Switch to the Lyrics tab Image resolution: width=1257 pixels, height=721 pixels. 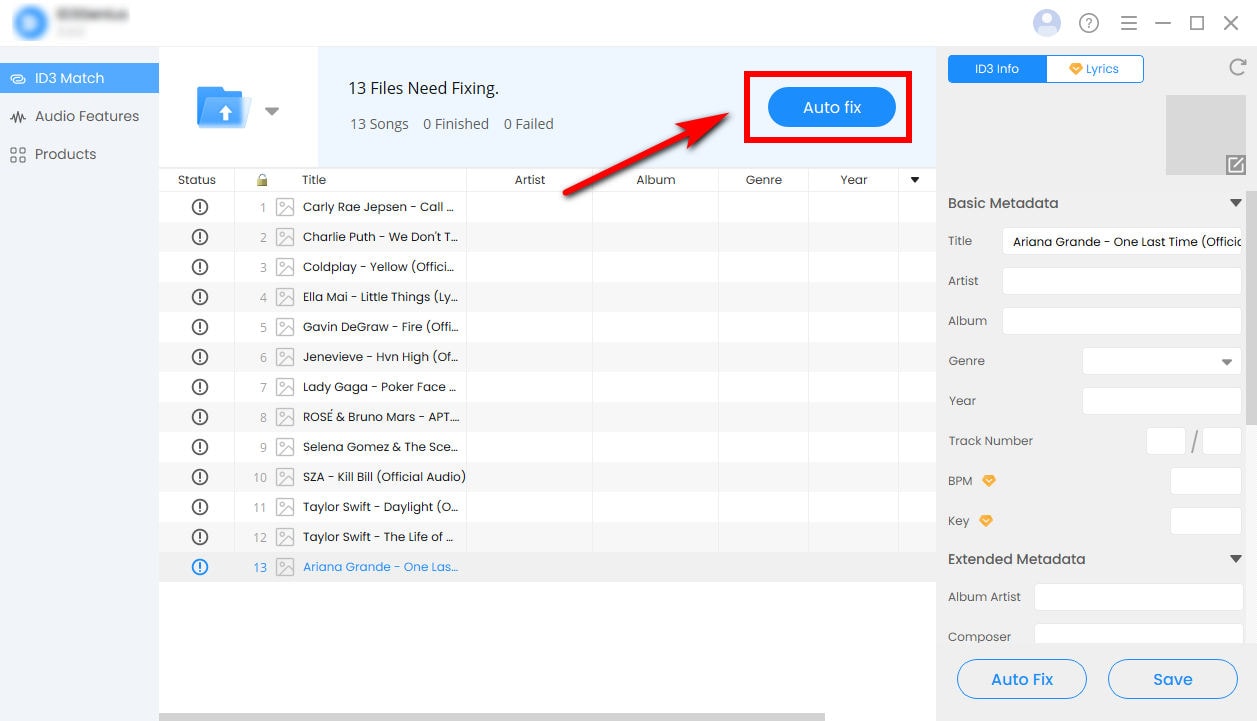tap(1095, 69)
